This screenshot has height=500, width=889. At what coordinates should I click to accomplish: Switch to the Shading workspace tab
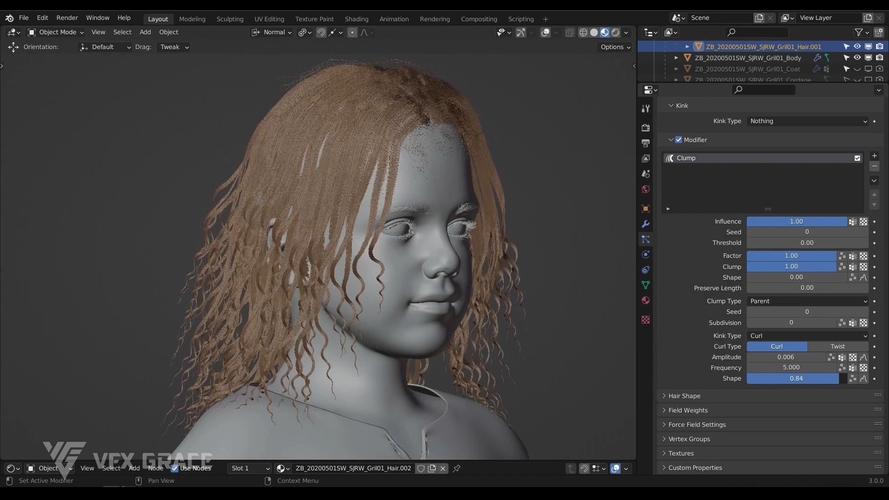tap(356, 19)
